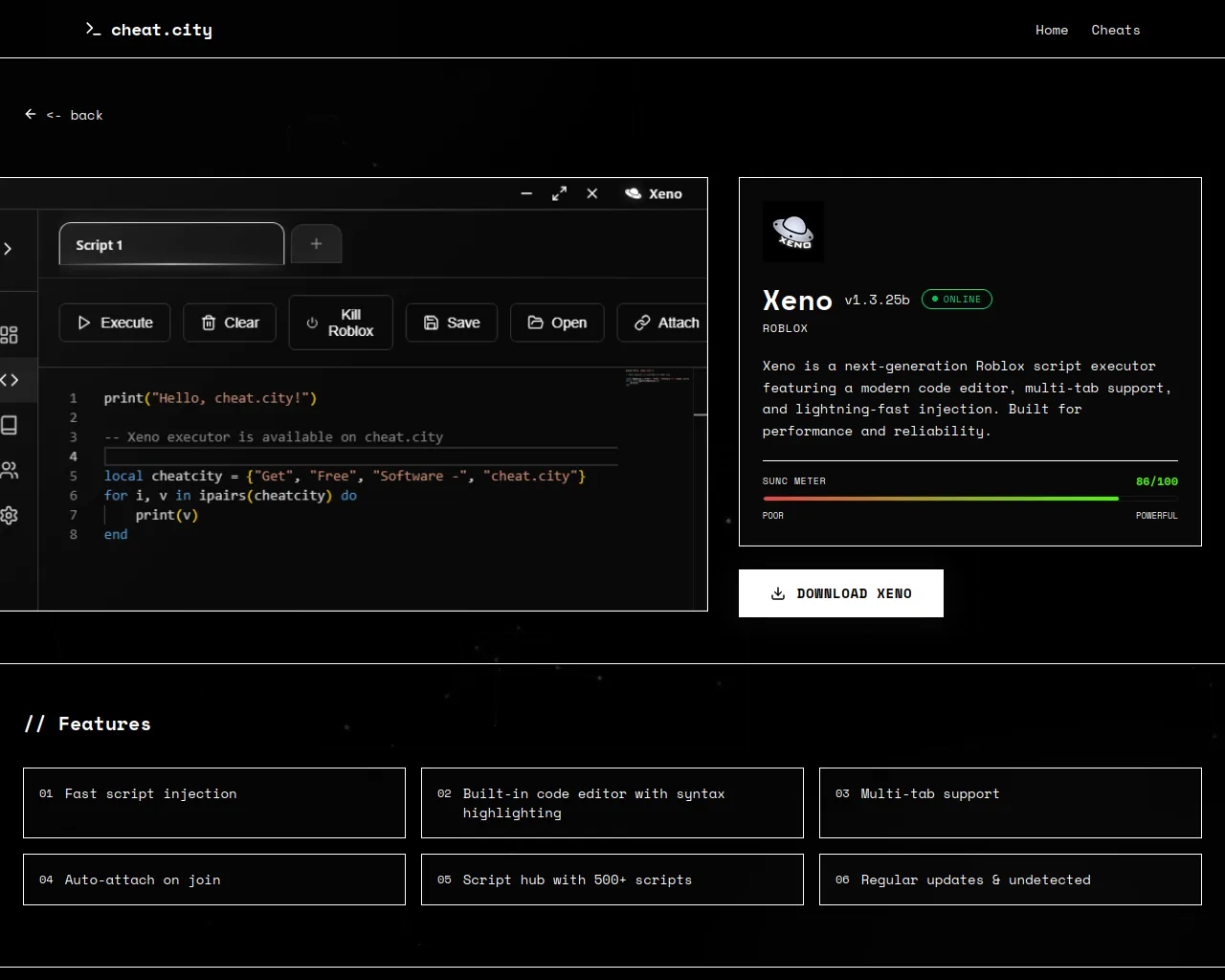Click the Regular updates & undetected card
The height and width of the screenshot is (980, 1225).
[x=1011, y=880]
